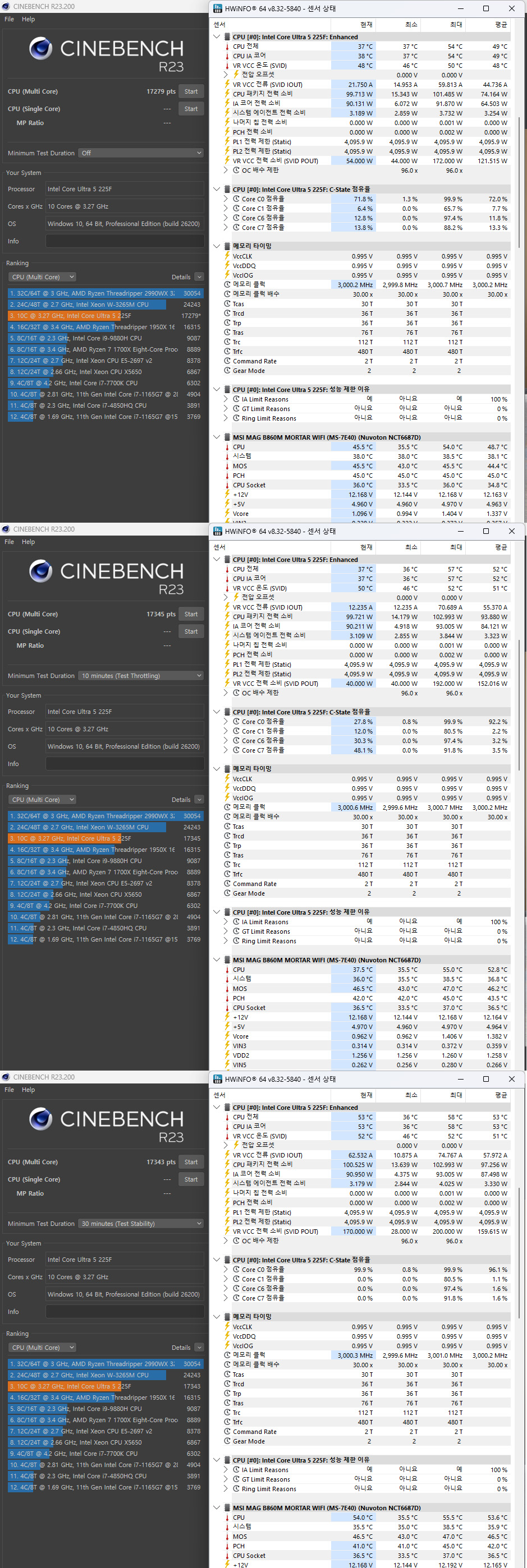Viewport: 527px width, 1568px height.
Task: Click lightning icon of VR VCC 전류 row showing 21.750 A
Action: pos(227,85)
